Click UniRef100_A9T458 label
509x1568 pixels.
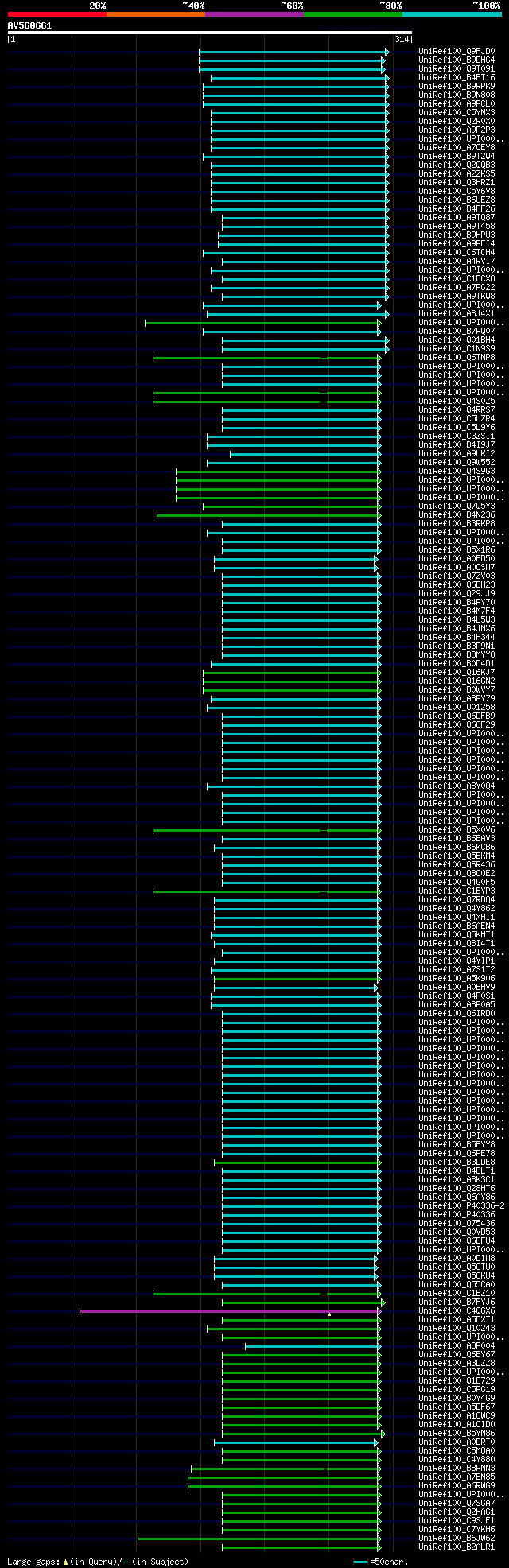coord(457,226)
